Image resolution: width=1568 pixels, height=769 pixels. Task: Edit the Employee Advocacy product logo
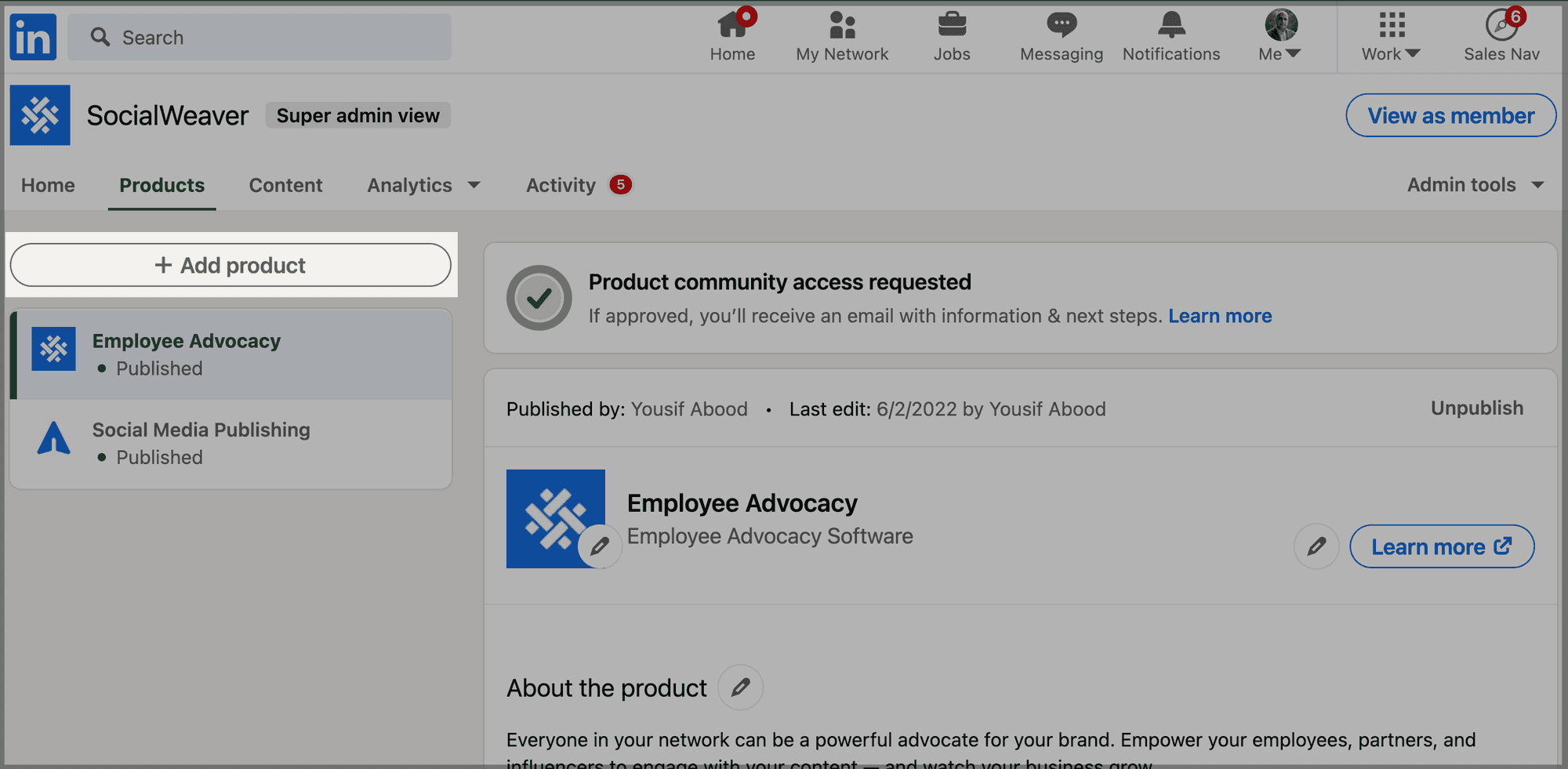[x=600, y=546]
